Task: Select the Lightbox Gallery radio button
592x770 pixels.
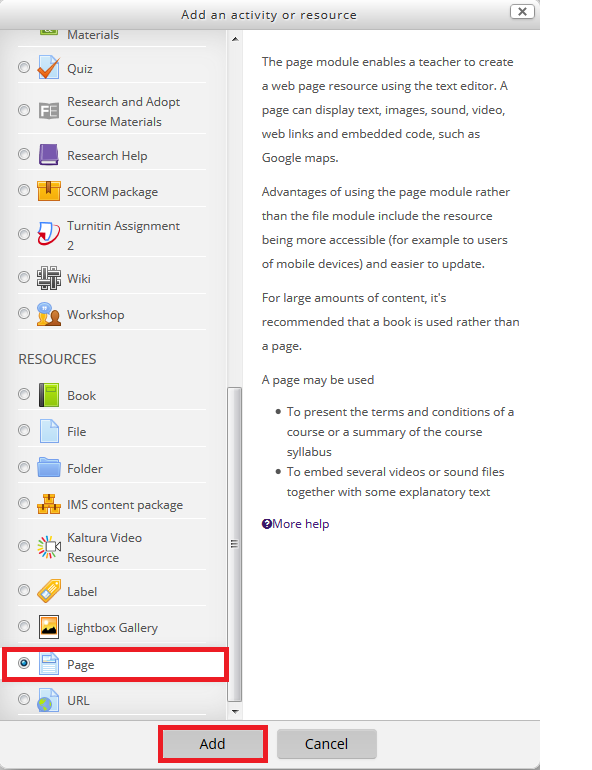Action: [24, 626]
